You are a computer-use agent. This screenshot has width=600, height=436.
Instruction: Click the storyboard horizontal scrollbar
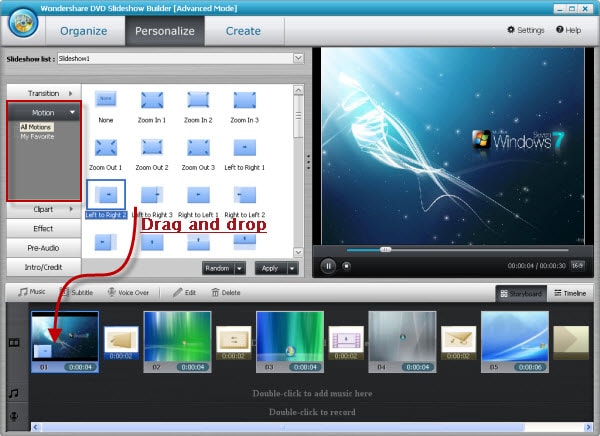pos(283,427)
